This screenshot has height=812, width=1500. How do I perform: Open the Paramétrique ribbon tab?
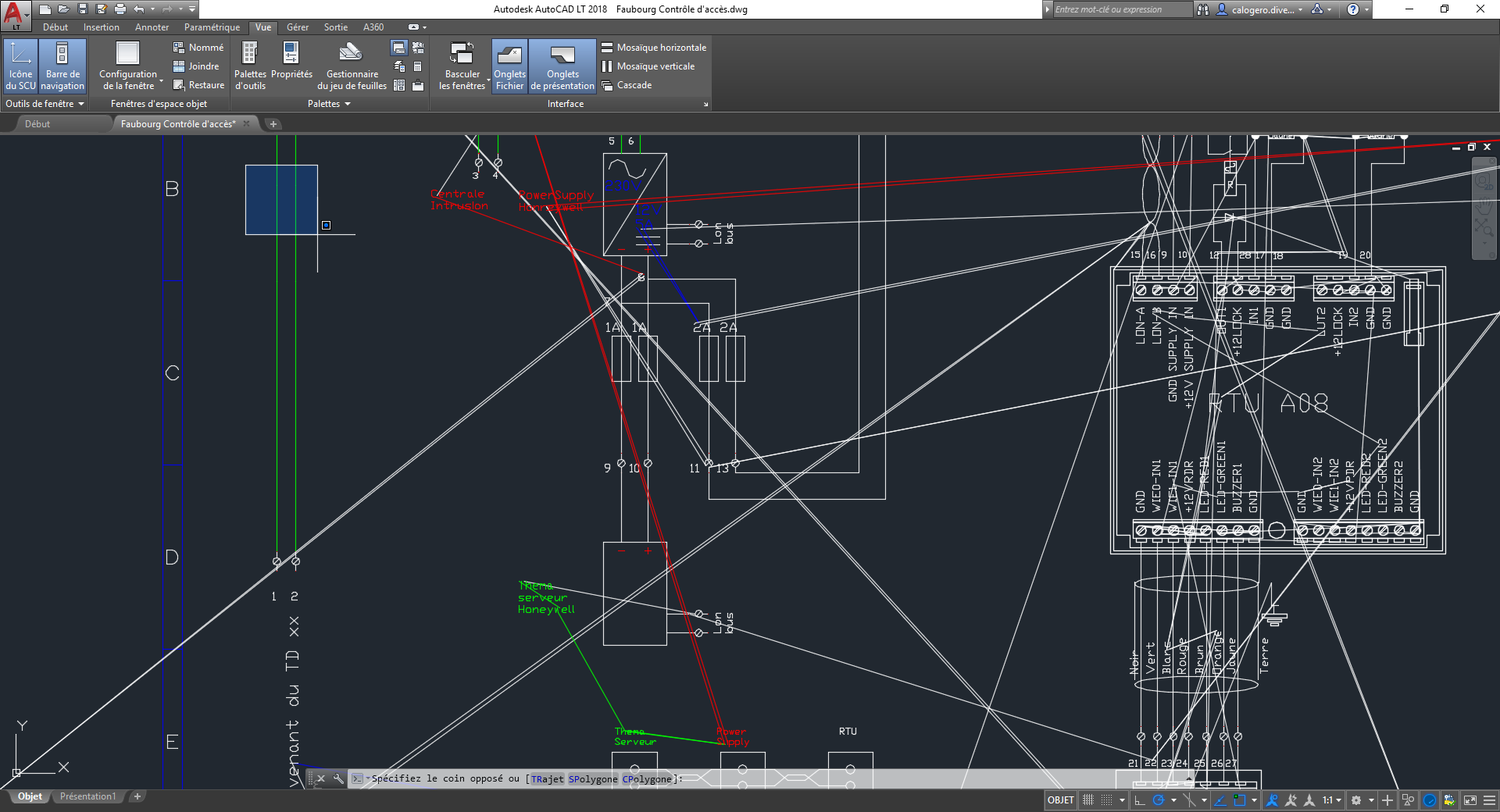[x=212, y=27]
